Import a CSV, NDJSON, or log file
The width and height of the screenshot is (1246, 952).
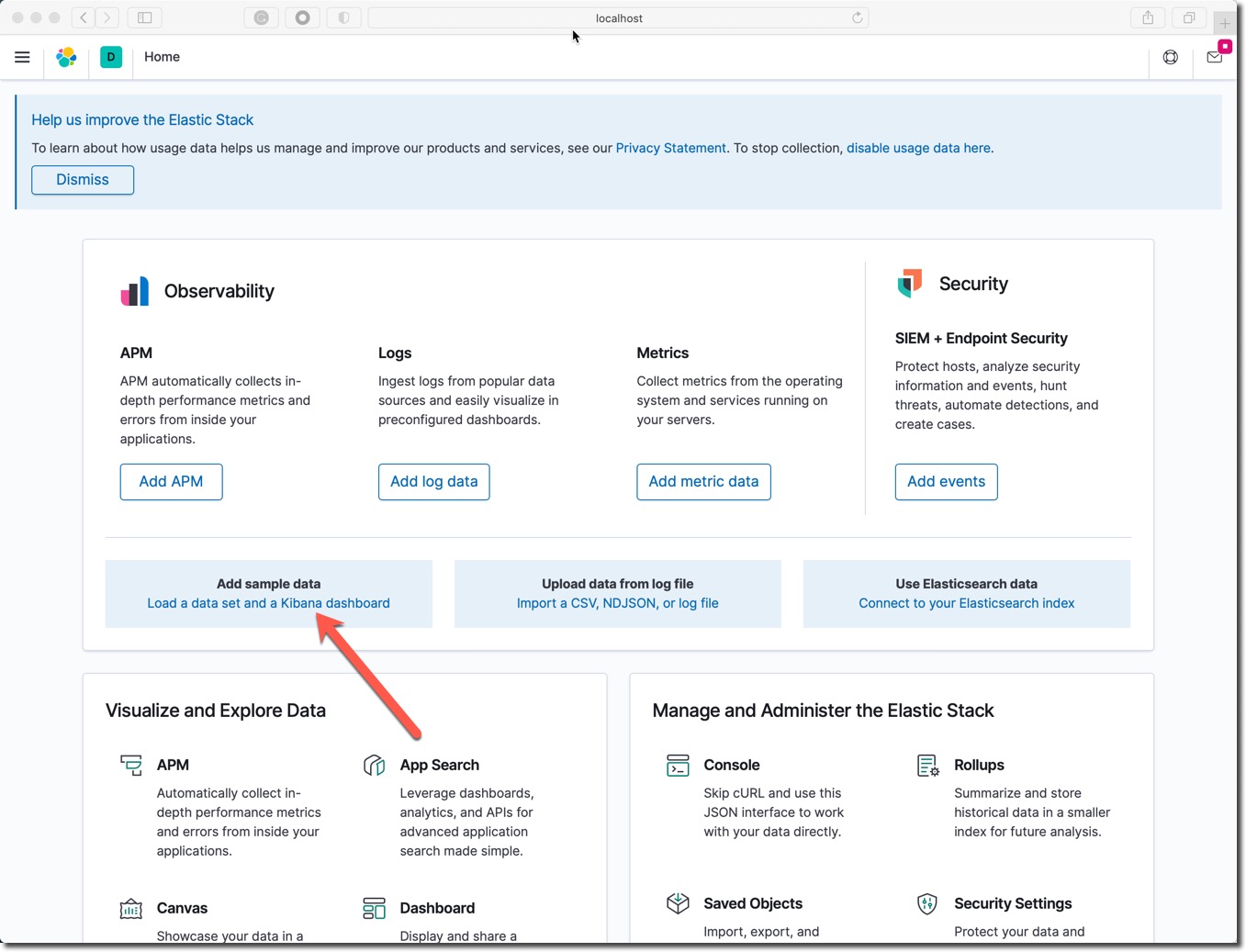(x=617, y=603)
